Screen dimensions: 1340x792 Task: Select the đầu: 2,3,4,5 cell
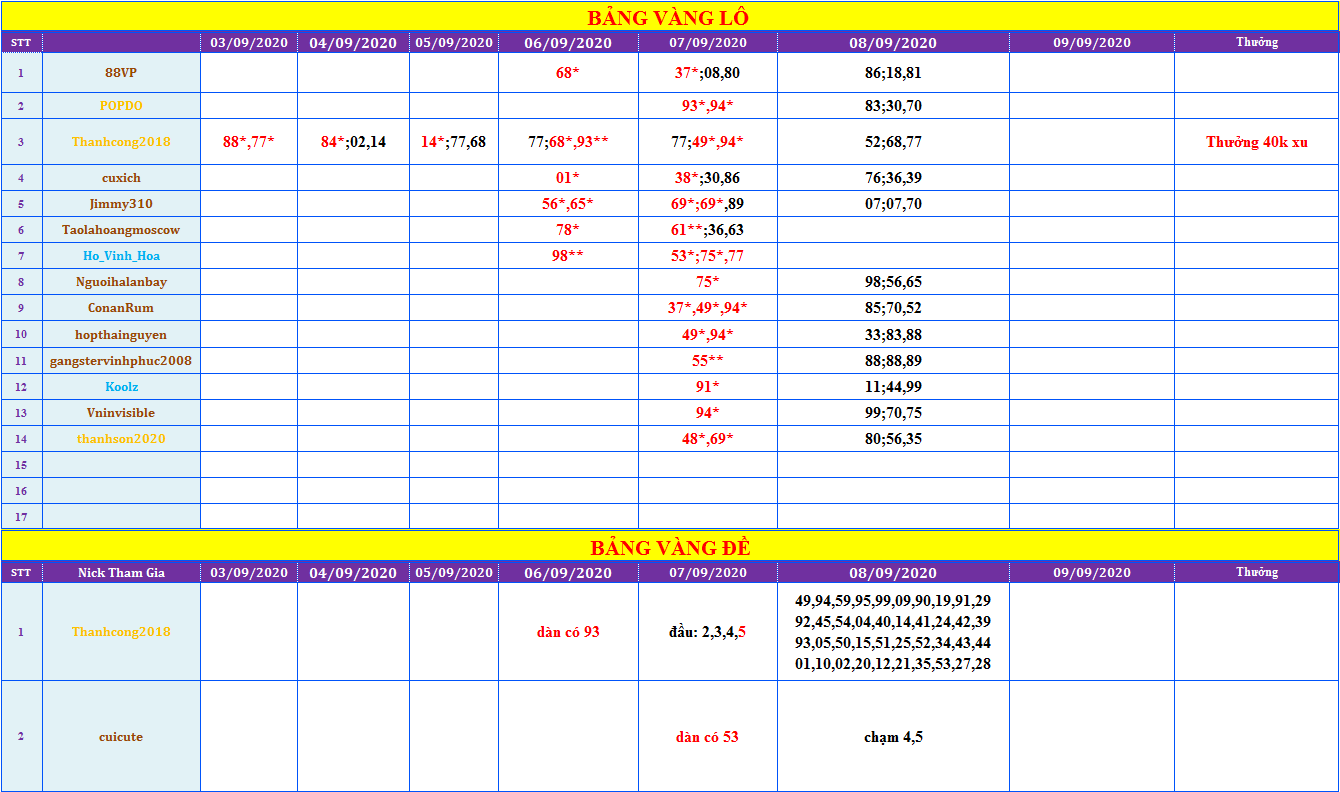[708, 632]
